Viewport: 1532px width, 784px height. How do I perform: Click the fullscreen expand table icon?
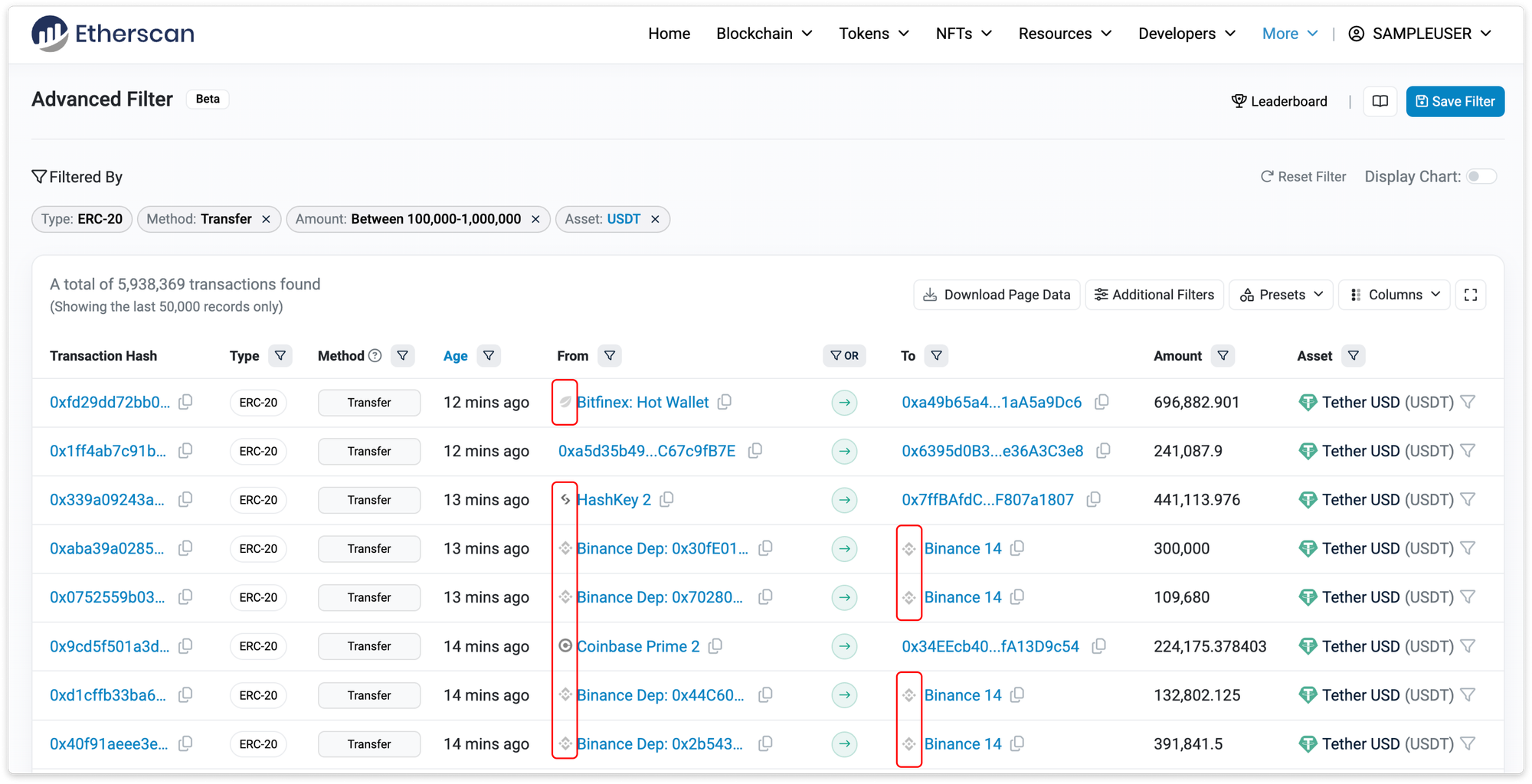(x=1470, y=295)
